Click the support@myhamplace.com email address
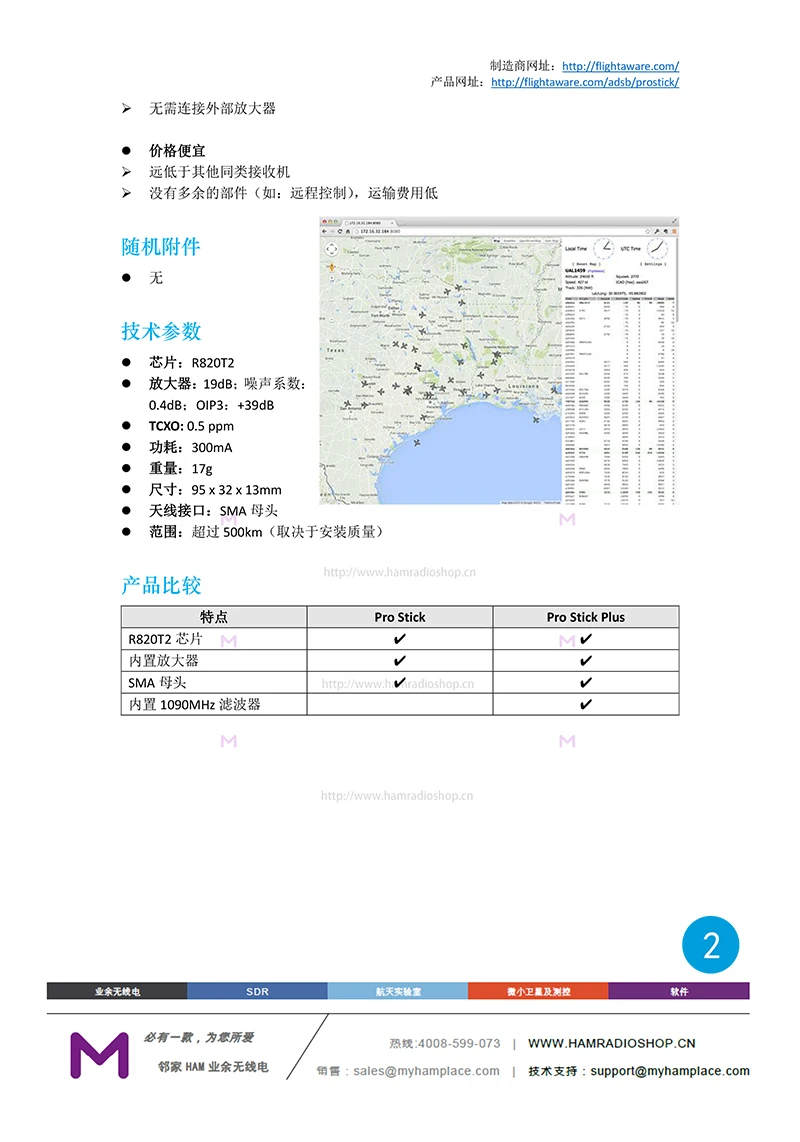The image size is (800, 1142). [670, 1071]
